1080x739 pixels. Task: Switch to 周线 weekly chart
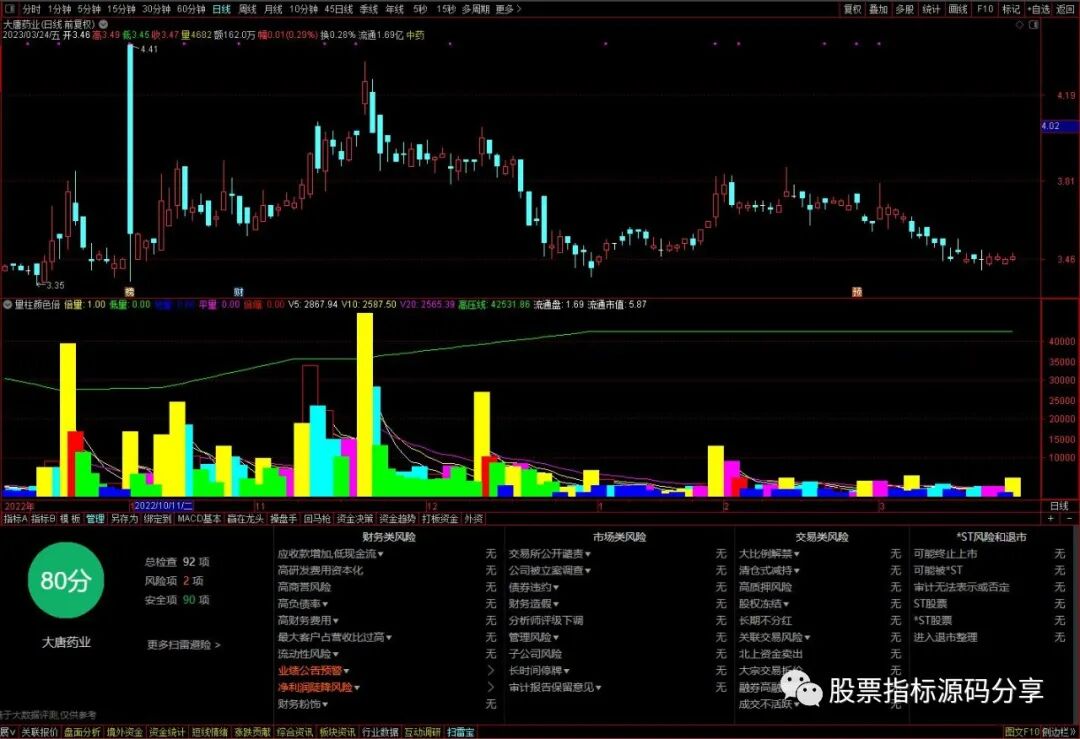pyautogui.click(x=247, y=9)
